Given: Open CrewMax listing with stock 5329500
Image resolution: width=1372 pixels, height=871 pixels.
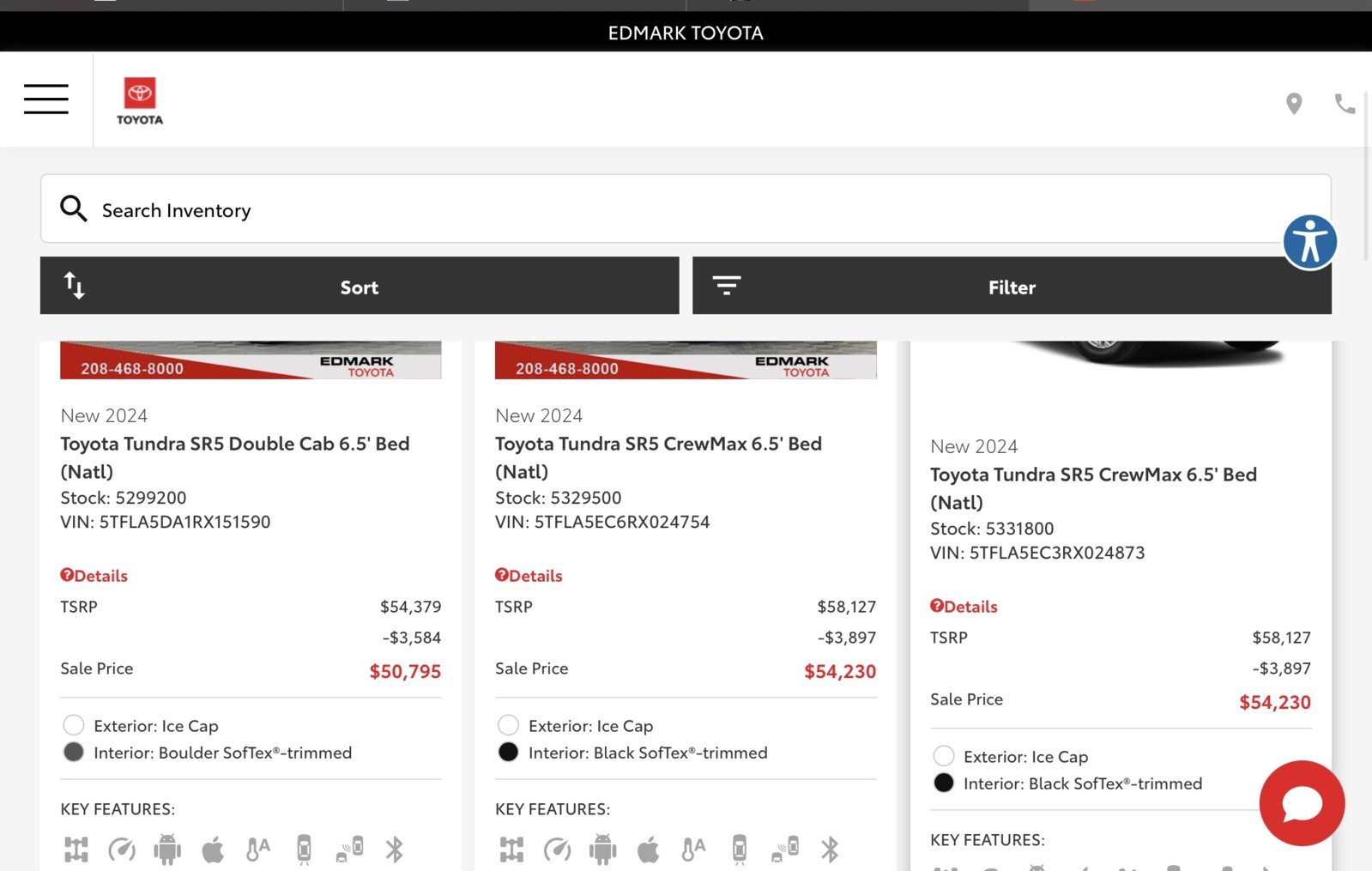Looking at the screenshot, I should tap(658, 457).
